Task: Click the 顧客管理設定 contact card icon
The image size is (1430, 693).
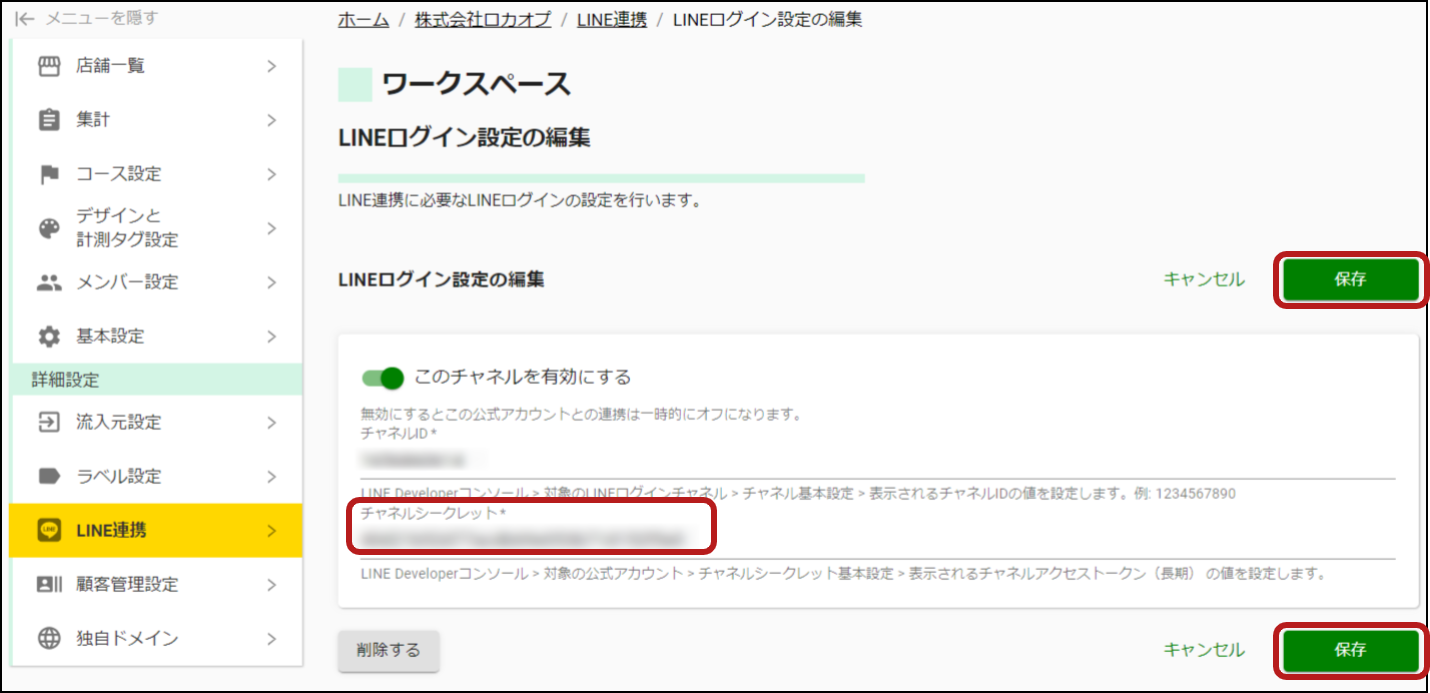Action: (x=49, y=584)
